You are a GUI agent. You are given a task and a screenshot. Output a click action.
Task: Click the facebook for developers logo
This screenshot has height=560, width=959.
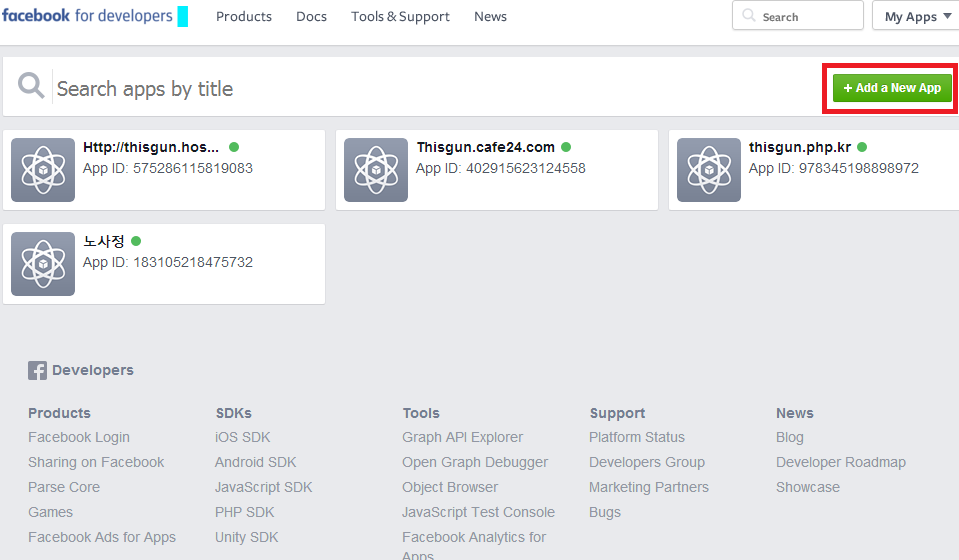pyautogui.click(x=86, y=16)
